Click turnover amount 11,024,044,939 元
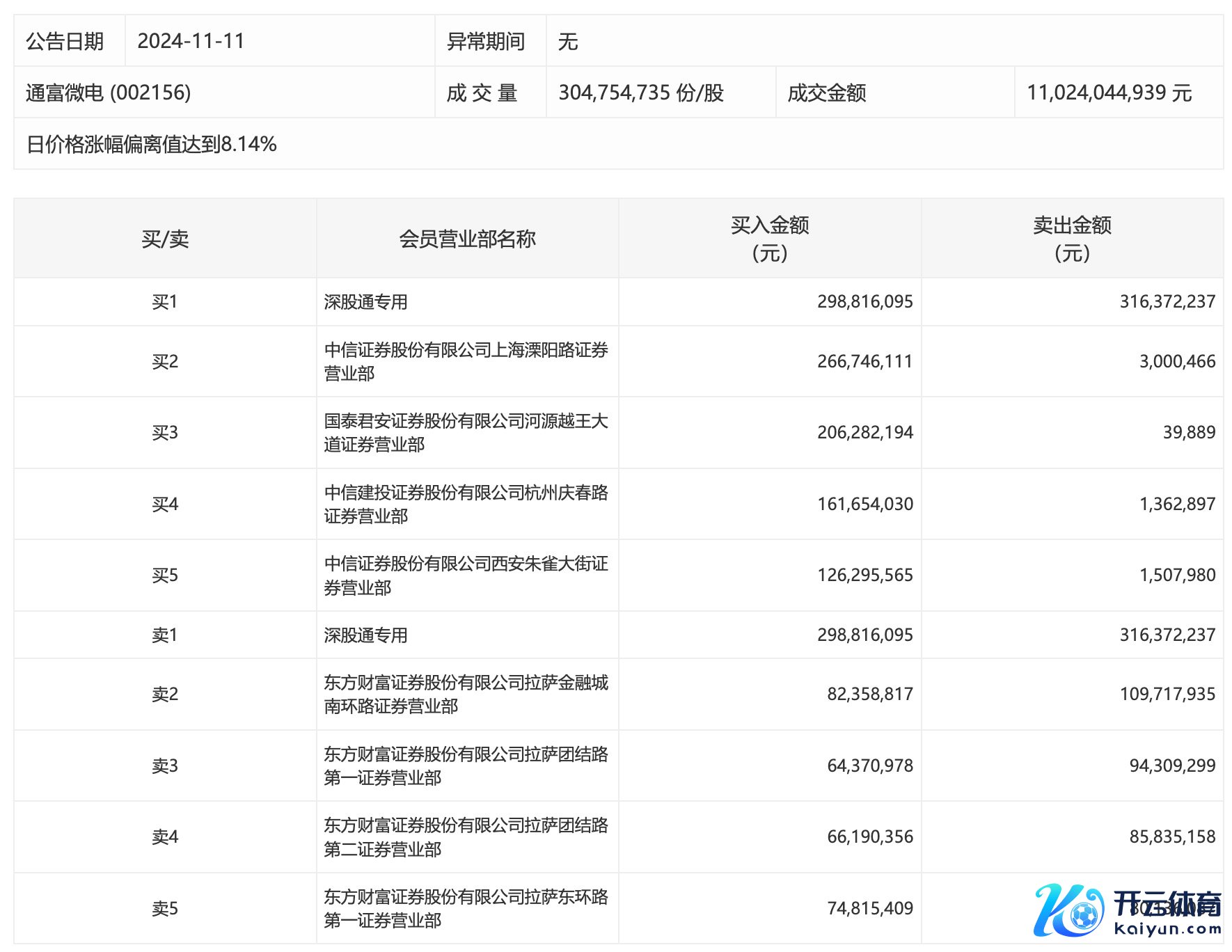This screenshot has height=952, width=1232. [x=1109, y=93]
